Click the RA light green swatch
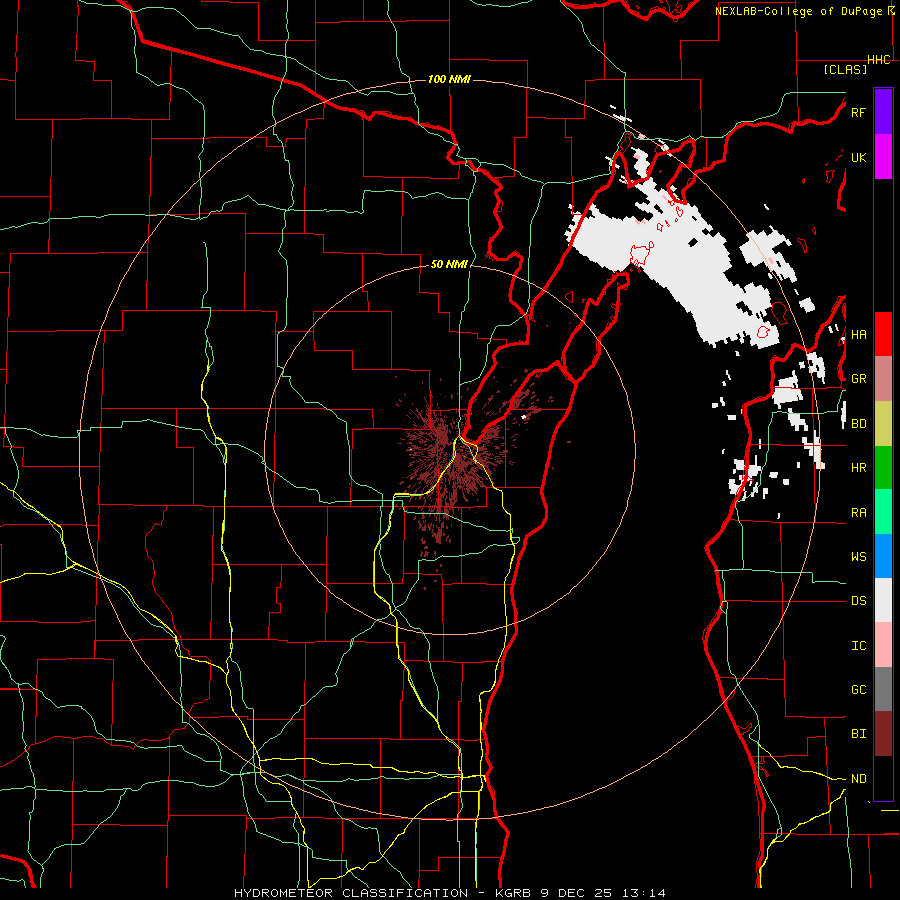 click(x=883, y=512)
